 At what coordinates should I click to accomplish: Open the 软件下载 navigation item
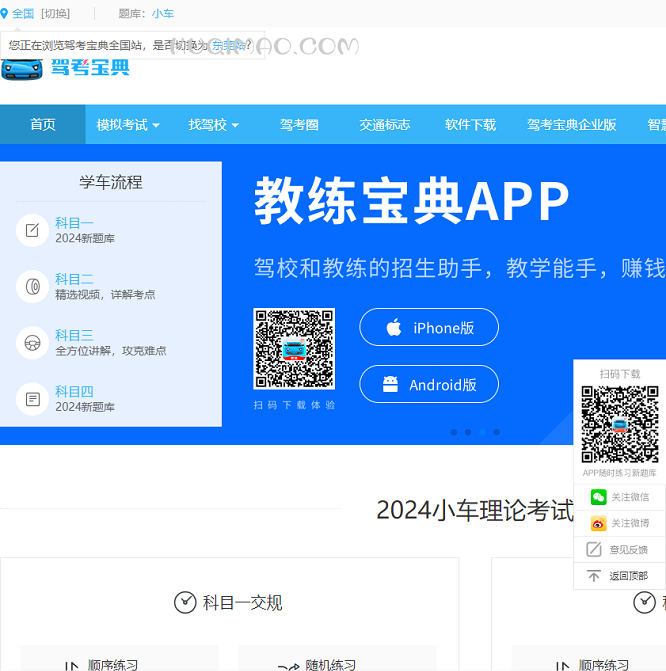click(470, 125)
